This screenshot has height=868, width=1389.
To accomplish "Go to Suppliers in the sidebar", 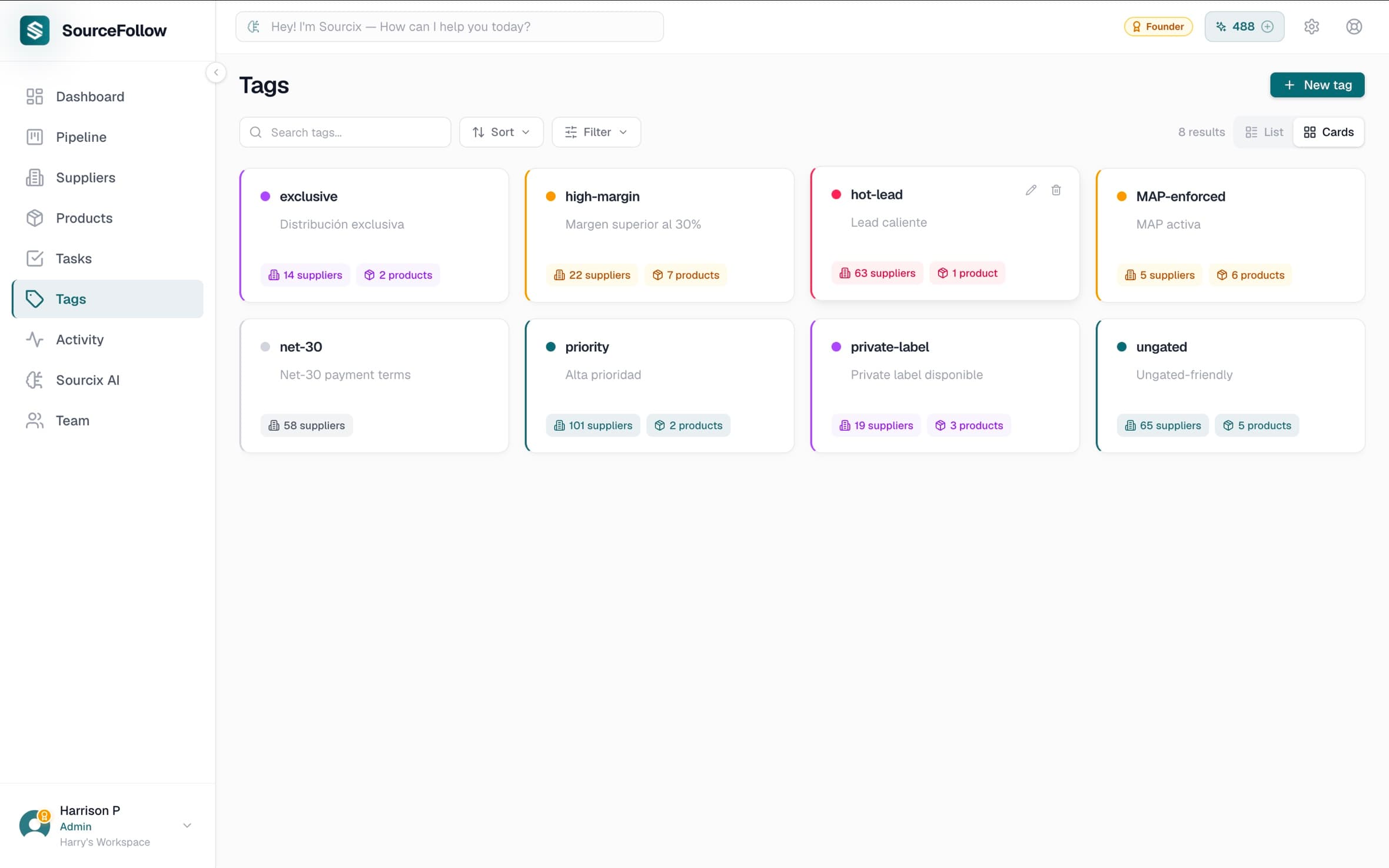I will pos(85,178).
